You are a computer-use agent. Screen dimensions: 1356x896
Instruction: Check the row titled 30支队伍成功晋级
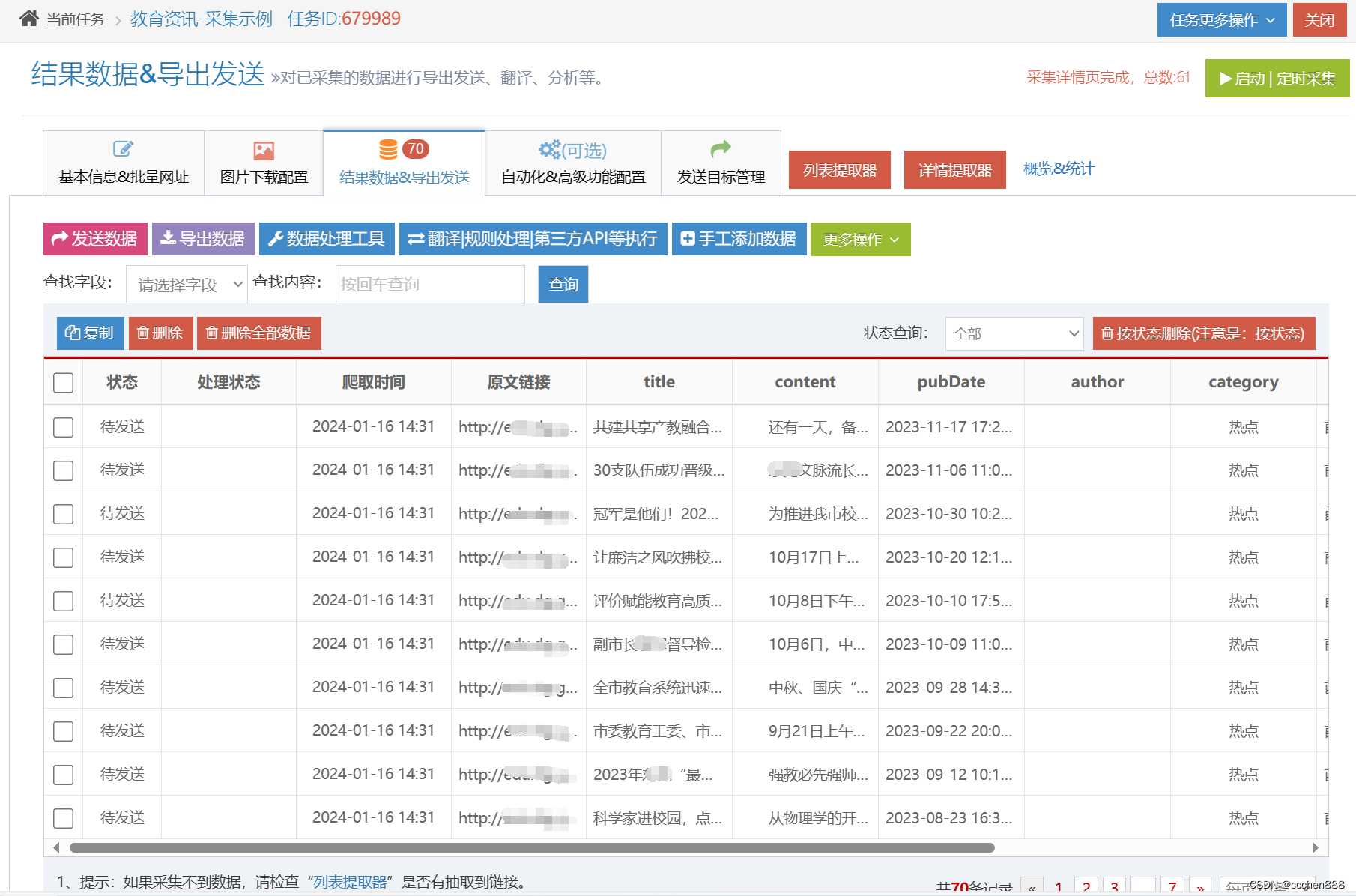point(64,470)
